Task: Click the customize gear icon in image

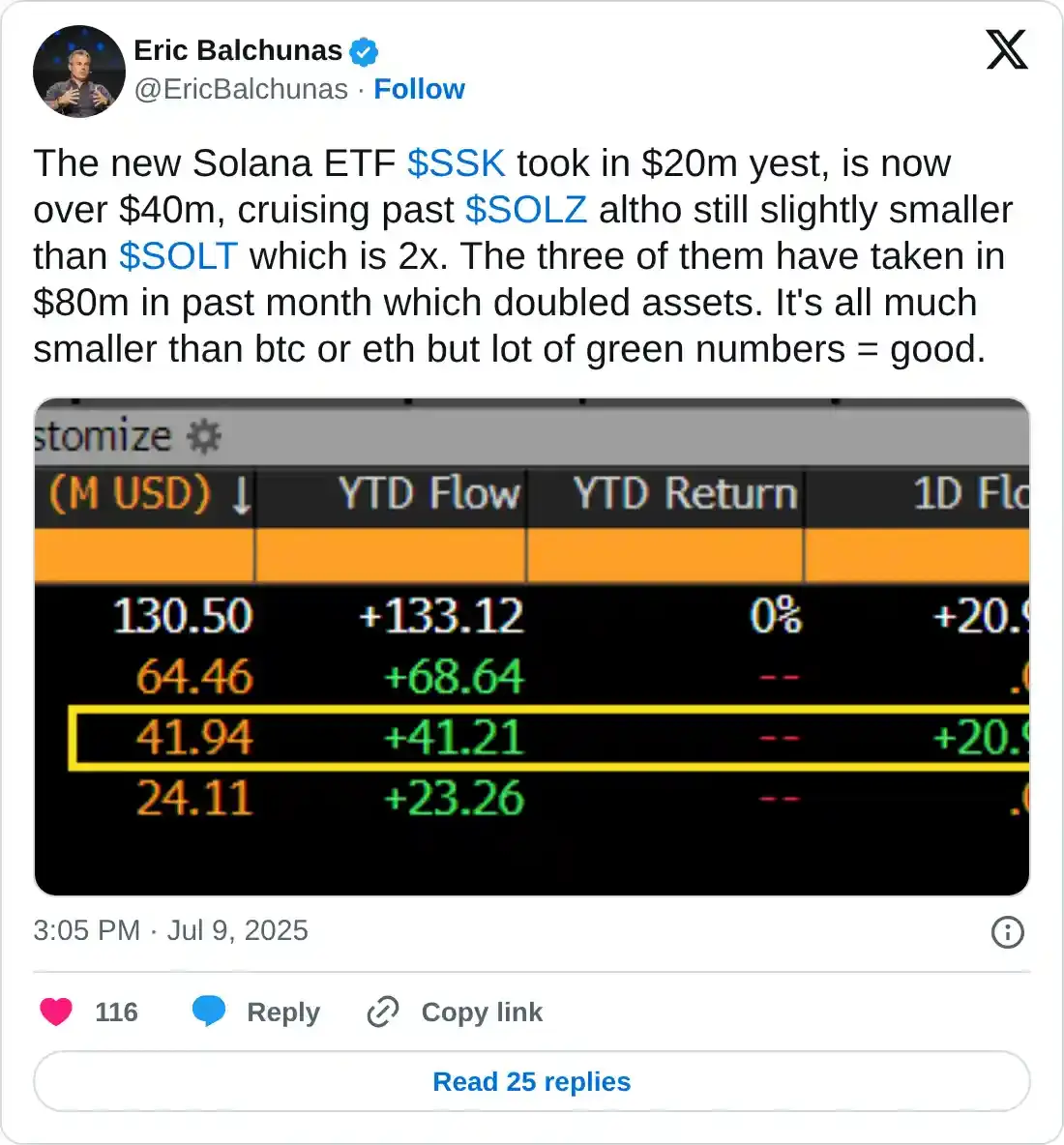Action: pyautogui.click(x=204, y=437)
